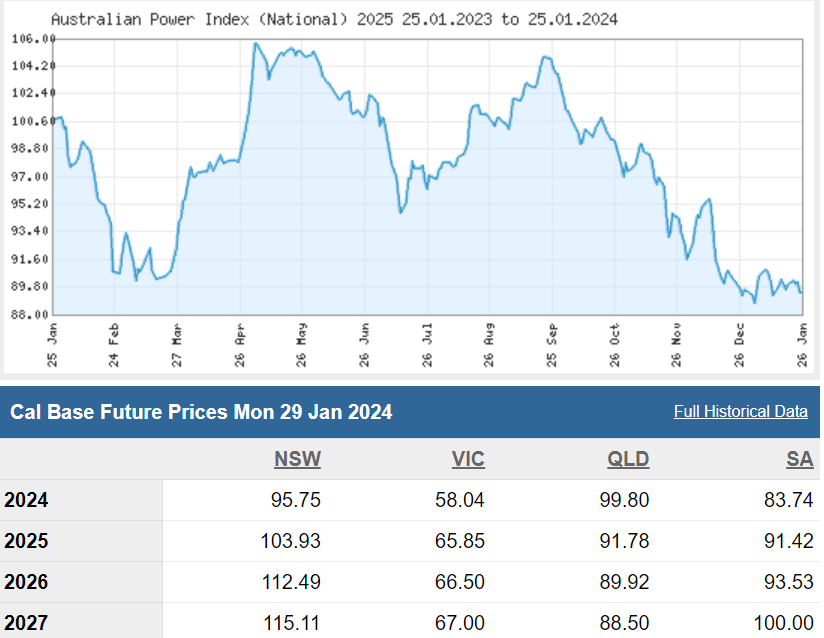Choose the 2027 row label
Viewport: 824px width, 638px height.
tap(26, 623)
